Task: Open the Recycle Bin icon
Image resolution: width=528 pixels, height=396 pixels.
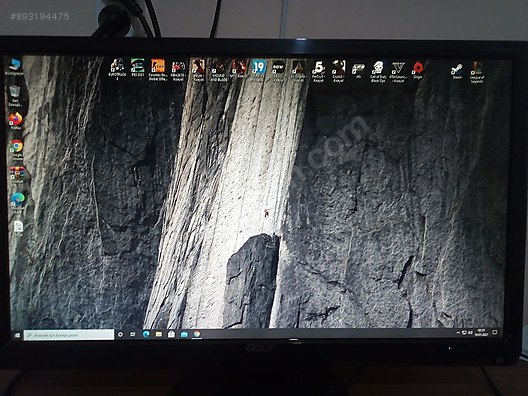Action: tap(14, 96)
